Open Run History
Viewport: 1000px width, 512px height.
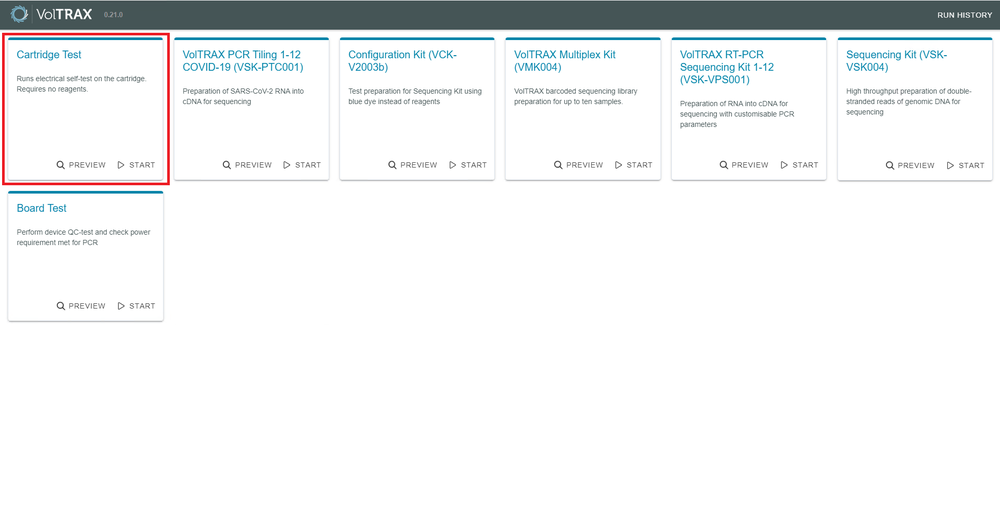[964, 15]
